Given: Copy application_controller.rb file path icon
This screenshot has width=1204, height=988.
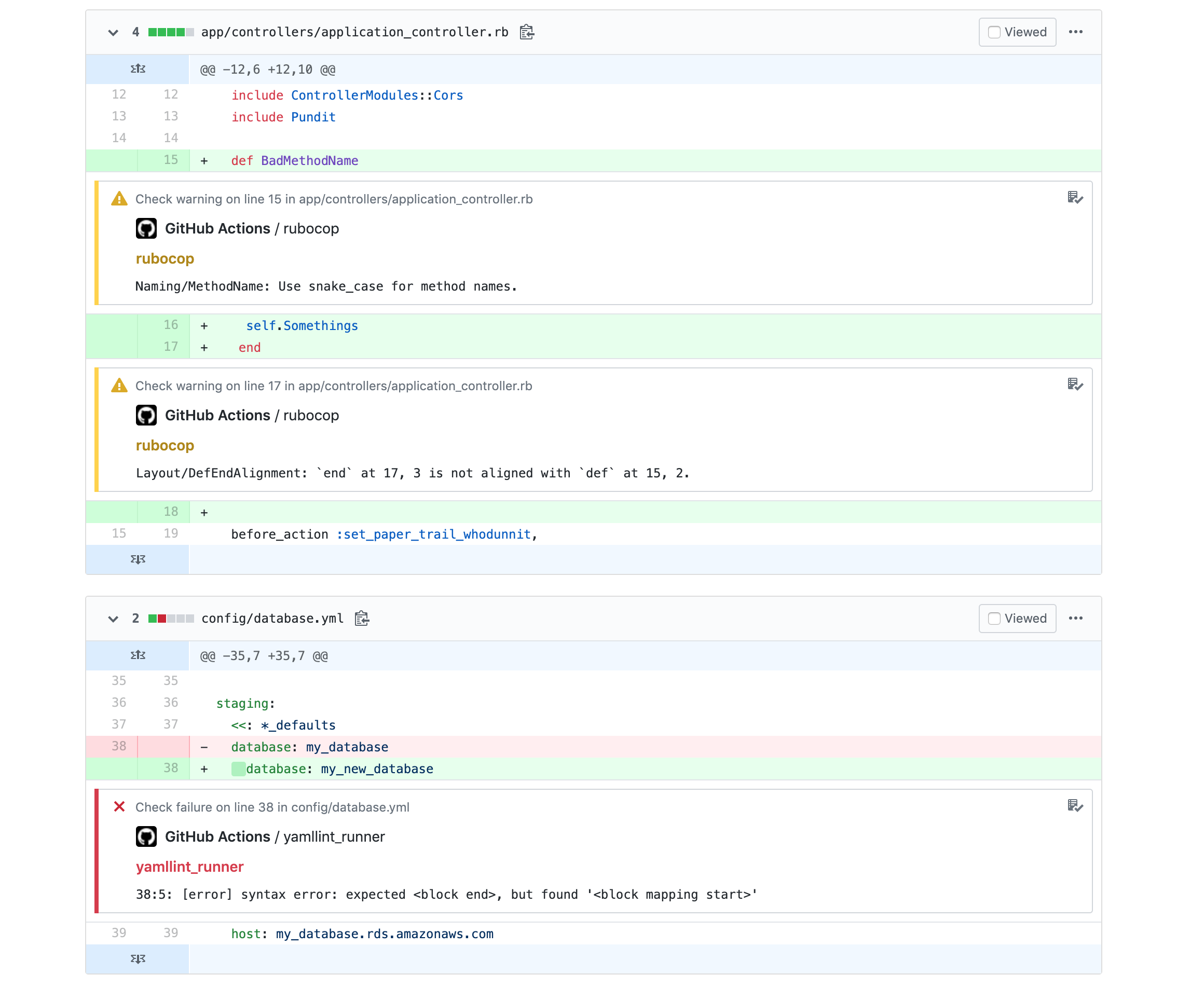Looking at the screenshot, I should (x=527, y=32).
